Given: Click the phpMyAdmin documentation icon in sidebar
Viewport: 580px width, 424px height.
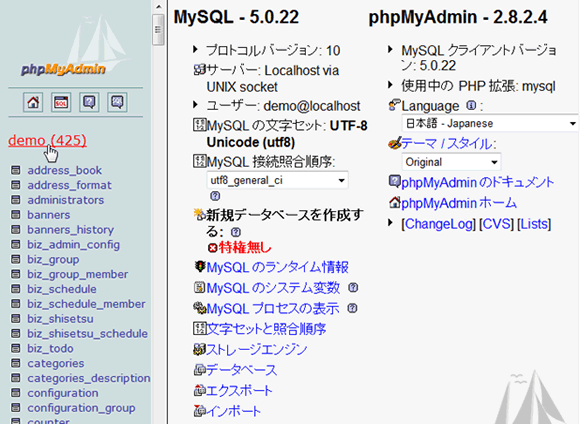Looking at the screenshot, I should [89, 102].
